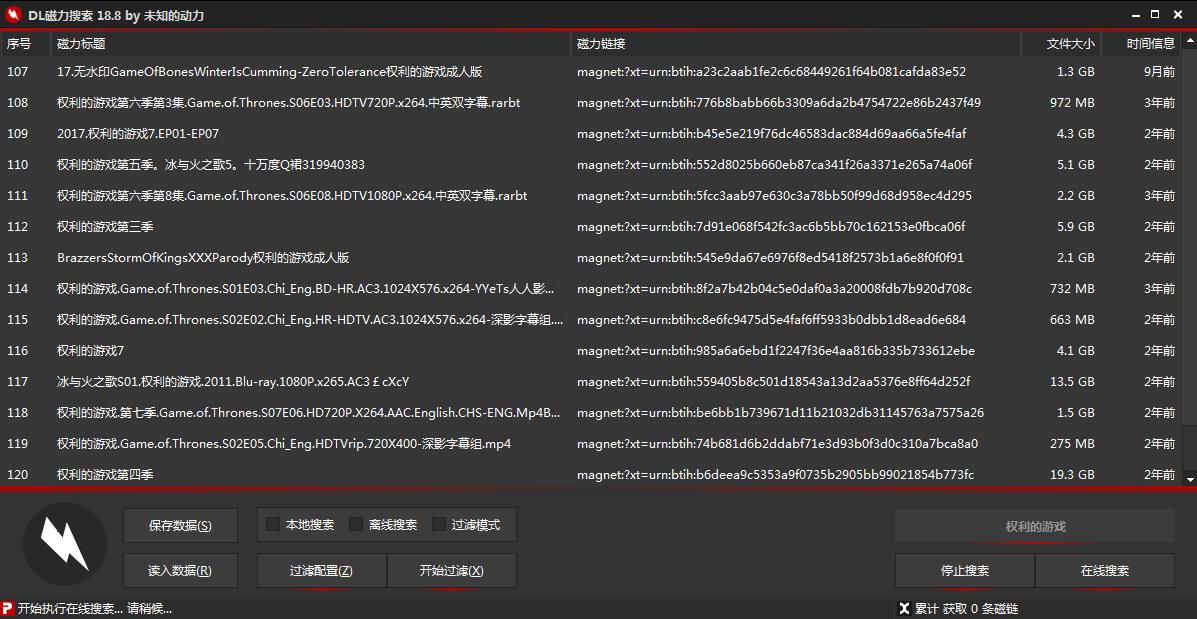The height and width of the screenshot is (619, 1197).
Task: Sort by the 磁力标题 column header
Action: (x=310, y=44)
